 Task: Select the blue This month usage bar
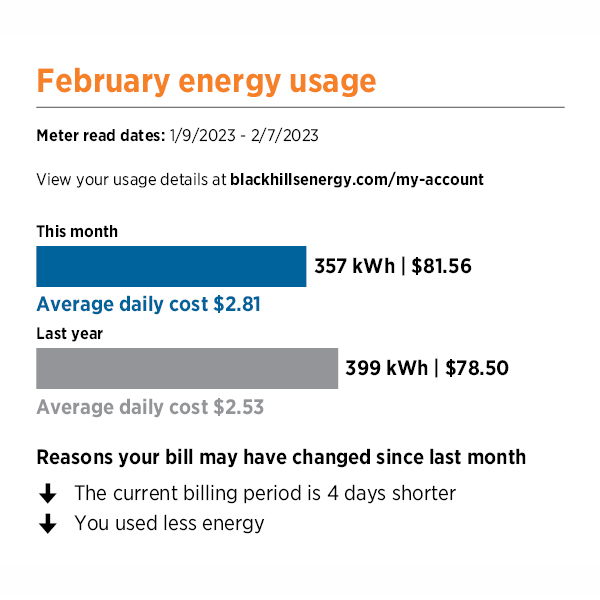[171, 266]
